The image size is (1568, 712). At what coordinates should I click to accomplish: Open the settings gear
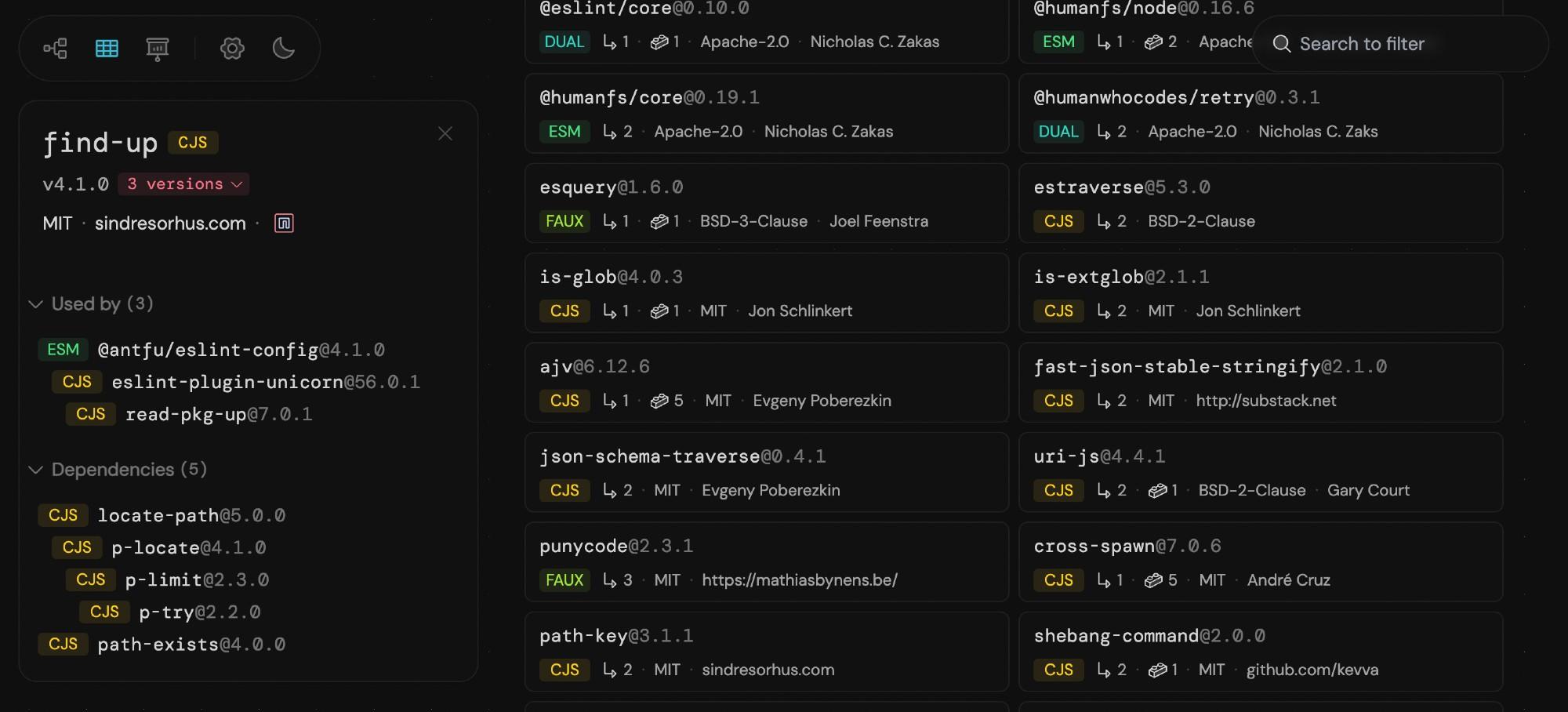[232, 49]
